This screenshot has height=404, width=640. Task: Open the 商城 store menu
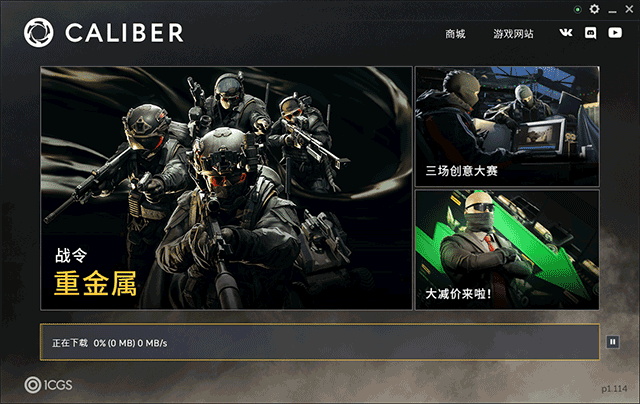point(455,34)
